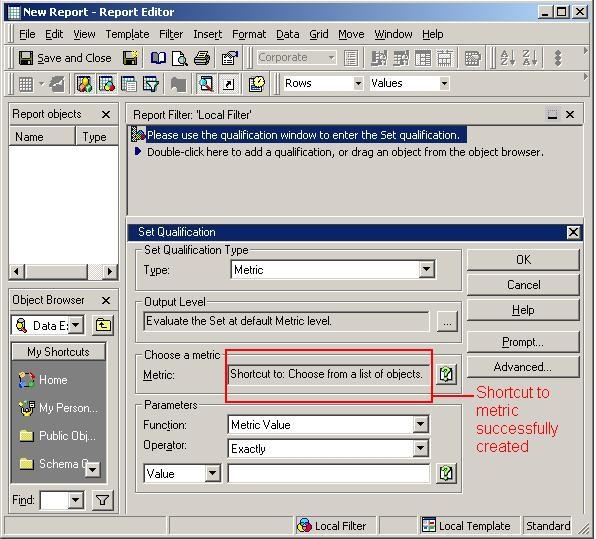This screenshot has width=596, height=539.
Task: Expand the Type dropdown showing Metric
Action: pyautogui.click(x=426, y=269)
